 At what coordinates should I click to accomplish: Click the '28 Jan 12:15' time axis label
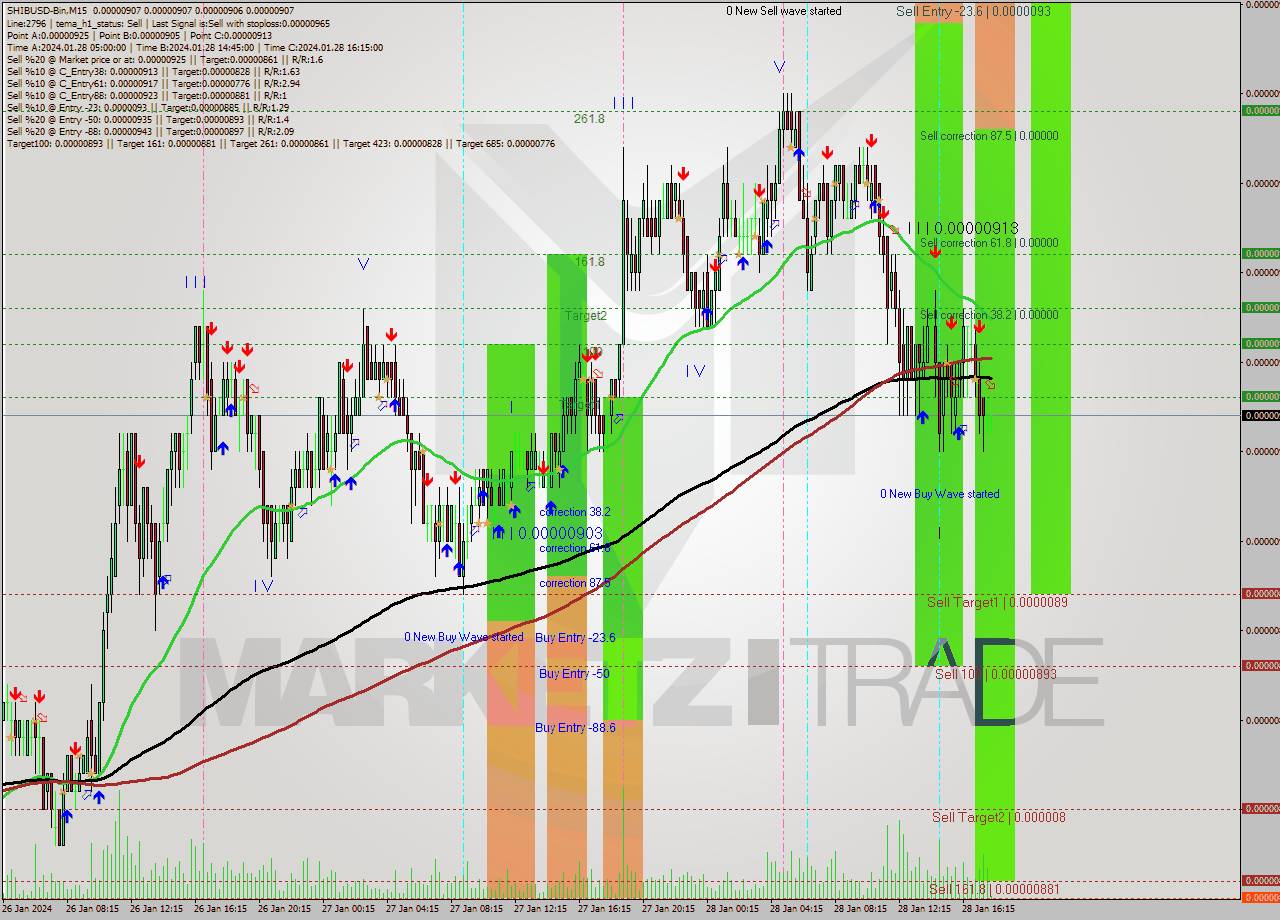click(924, 909)
